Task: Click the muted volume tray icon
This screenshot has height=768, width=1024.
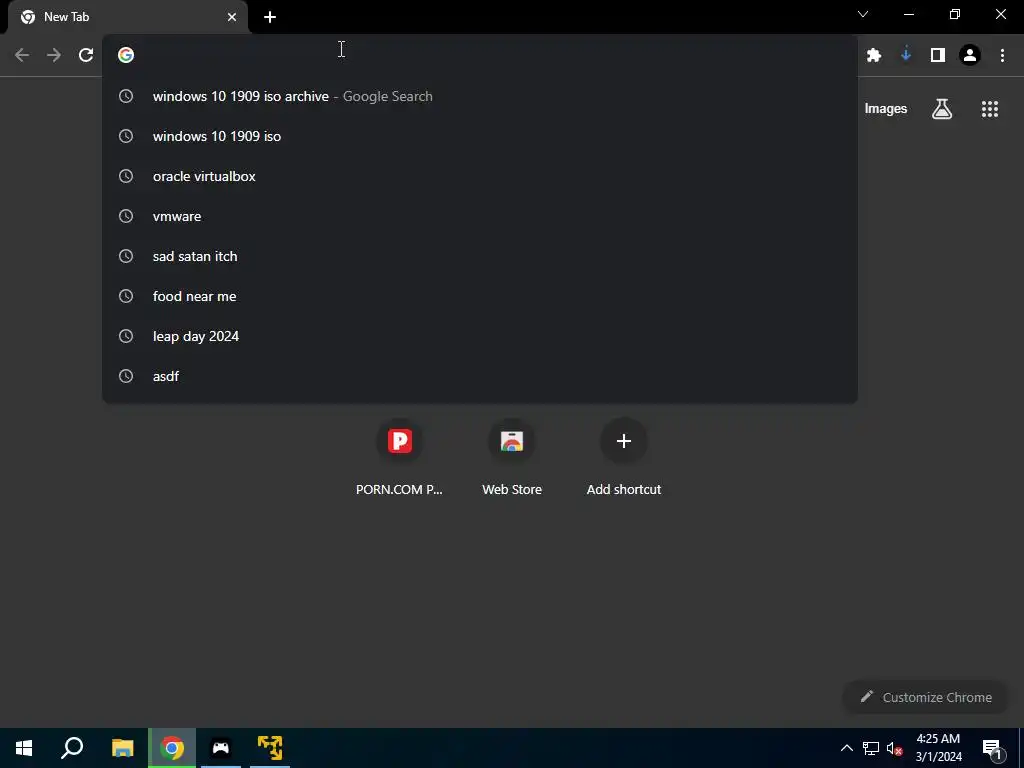Action: tap(895, 748)
